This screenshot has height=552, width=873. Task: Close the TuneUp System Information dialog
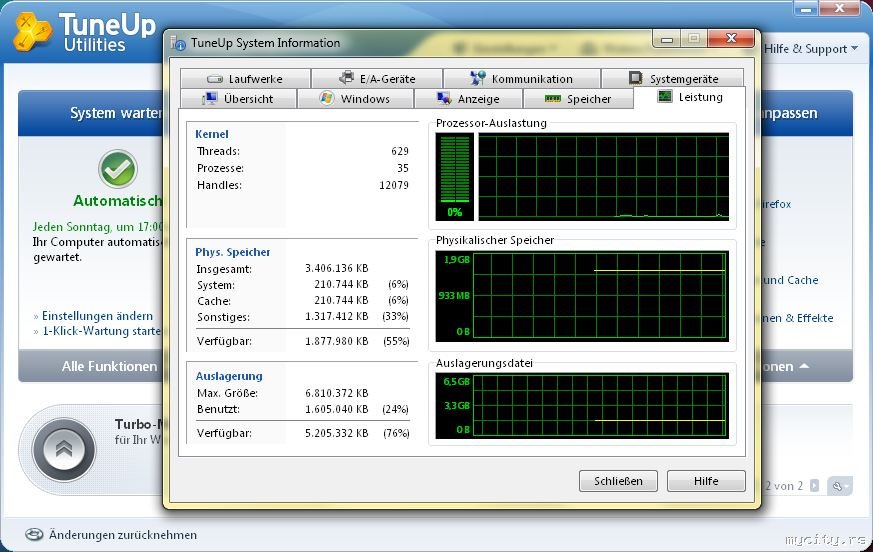coord(732,38)
